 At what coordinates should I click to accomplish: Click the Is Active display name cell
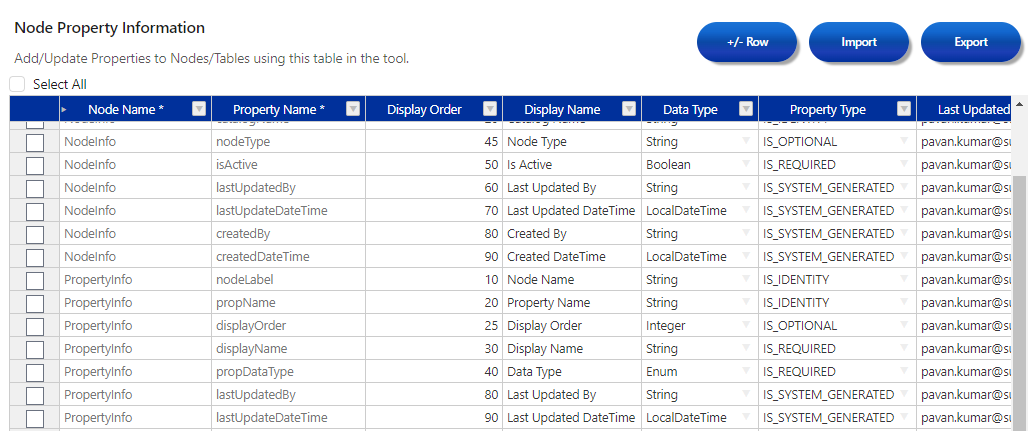572,165
